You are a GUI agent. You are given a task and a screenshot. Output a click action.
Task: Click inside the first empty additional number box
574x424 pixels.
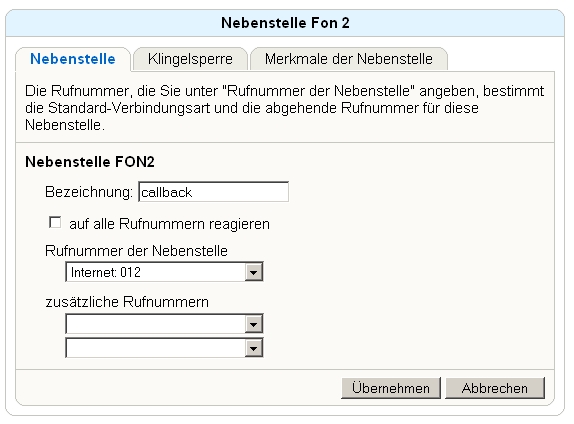point(156,324)
